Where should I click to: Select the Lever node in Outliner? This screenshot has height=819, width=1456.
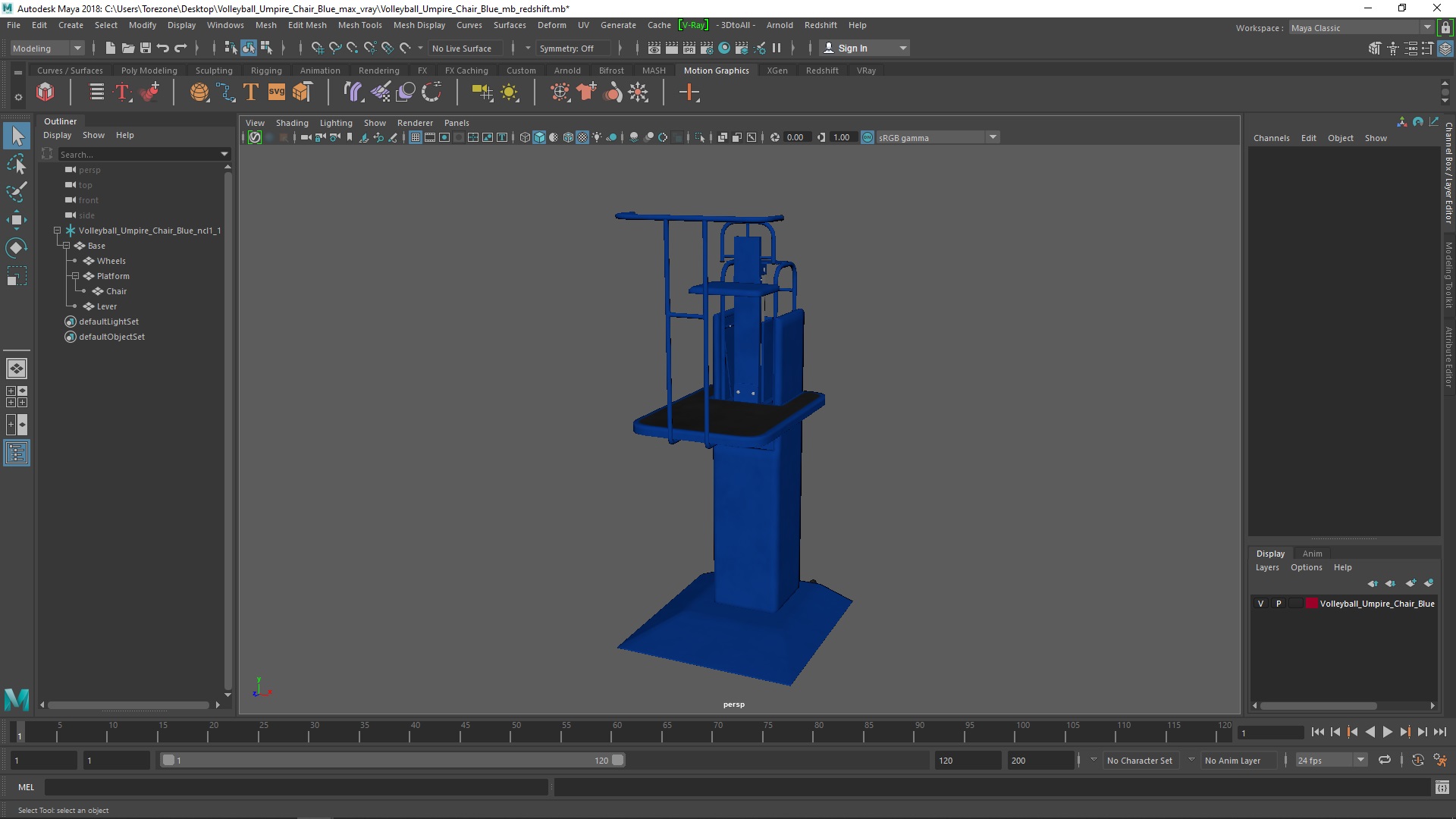click(106, 306)
